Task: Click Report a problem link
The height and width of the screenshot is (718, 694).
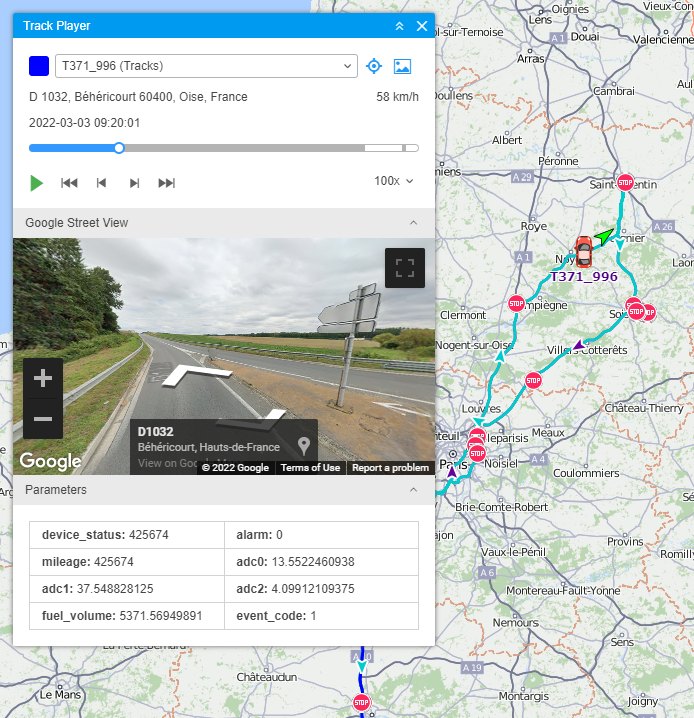Action: (x=390, y=468)
